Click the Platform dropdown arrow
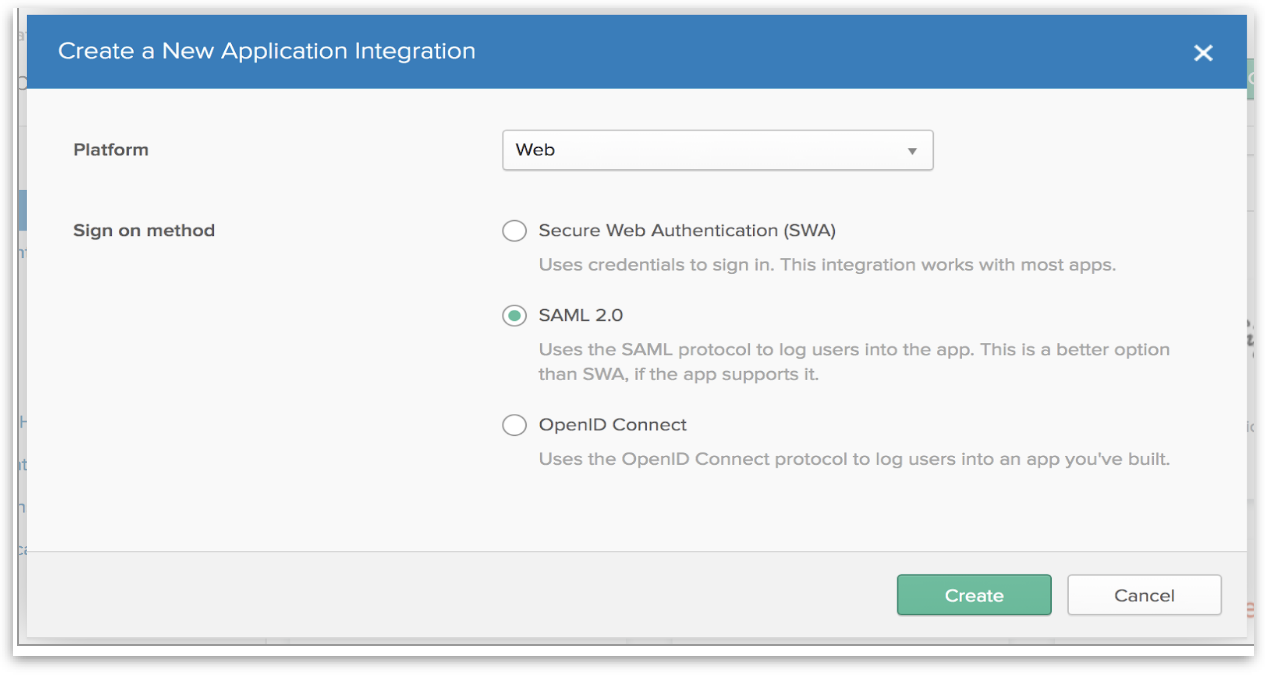The image size is (1267, 675). pos(911,151)
